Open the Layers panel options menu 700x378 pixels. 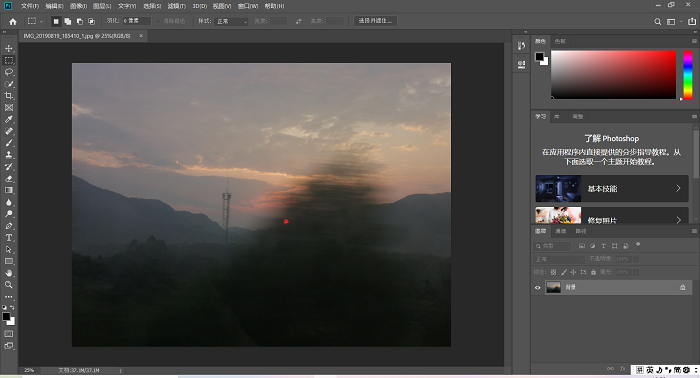point(694,231)
